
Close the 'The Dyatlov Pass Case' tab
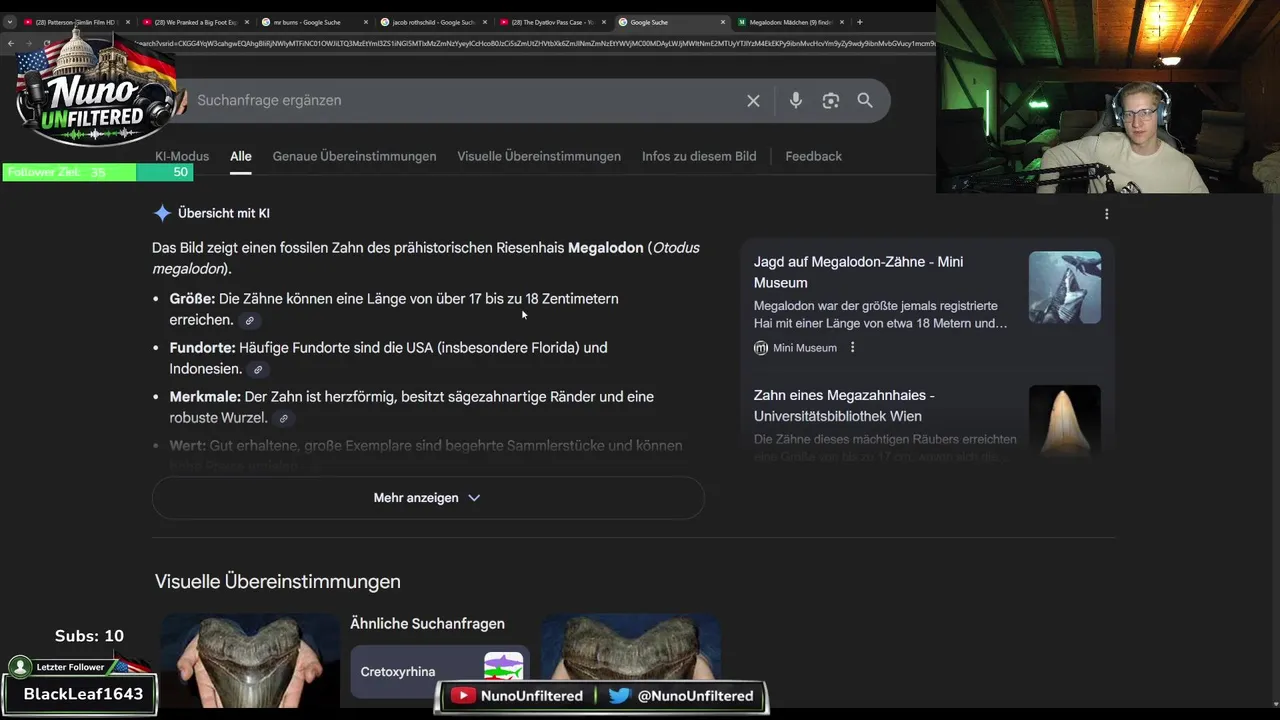[604, 22]
